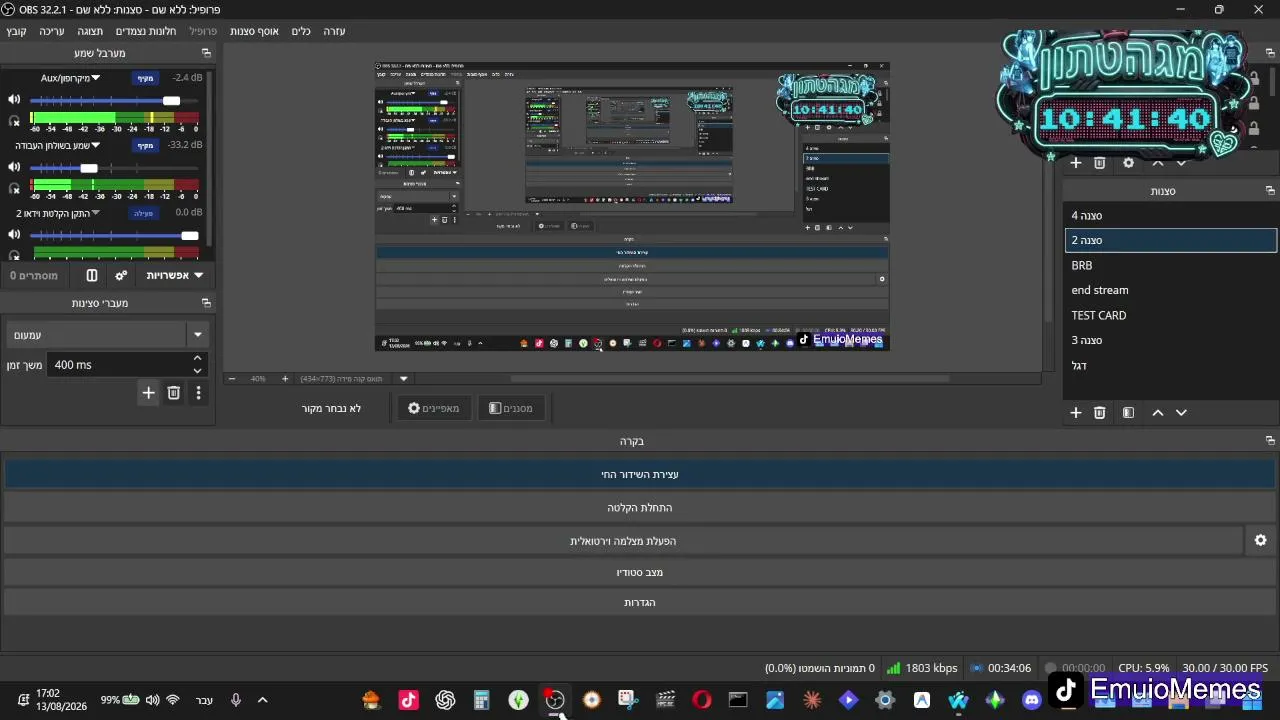Open TikTok from the taskbar

coord(408,700)
